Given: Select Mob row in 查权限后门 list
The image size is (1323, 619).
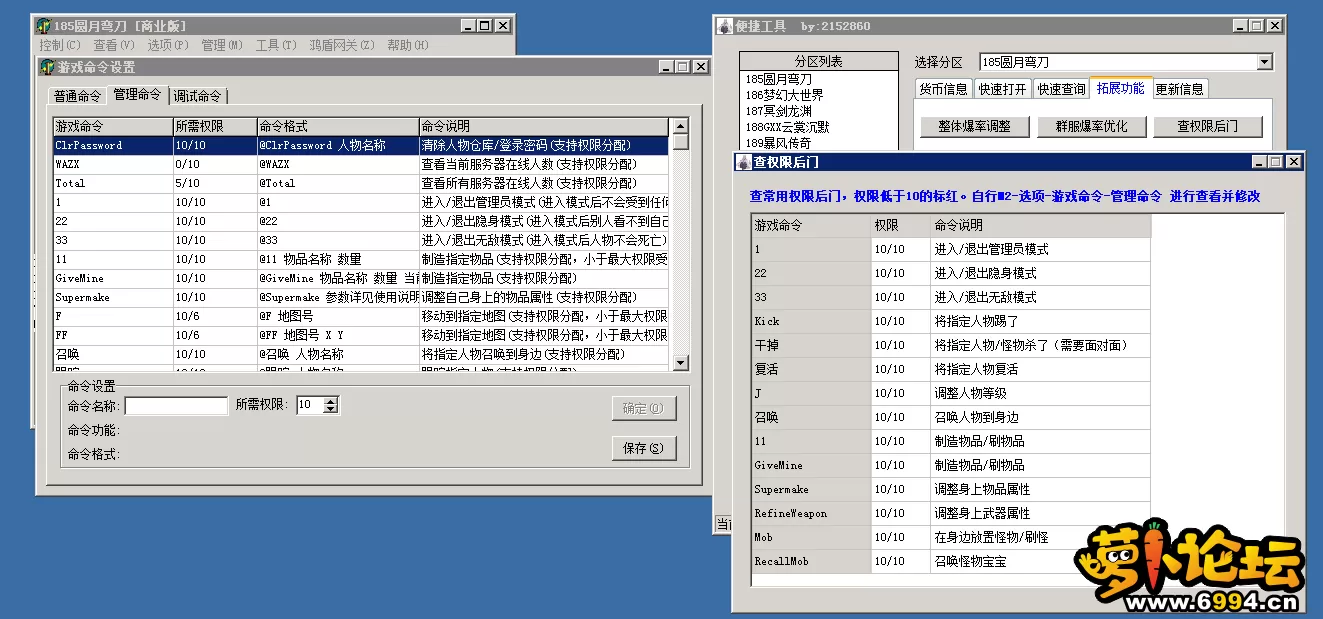Looking at the screenshot, I should point(951,537).
